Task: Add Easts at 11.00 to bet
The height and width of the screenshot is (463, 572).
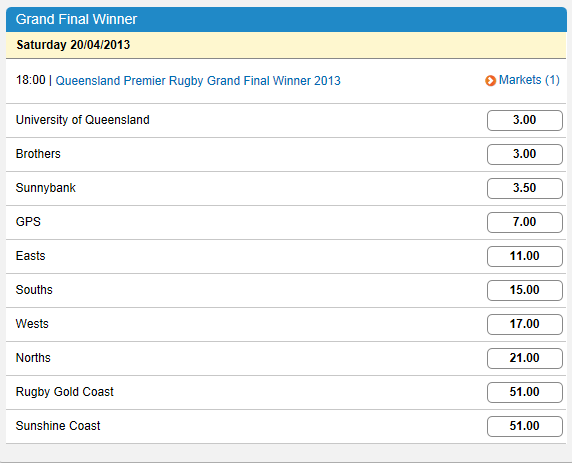Action: (x=525, y=256)
